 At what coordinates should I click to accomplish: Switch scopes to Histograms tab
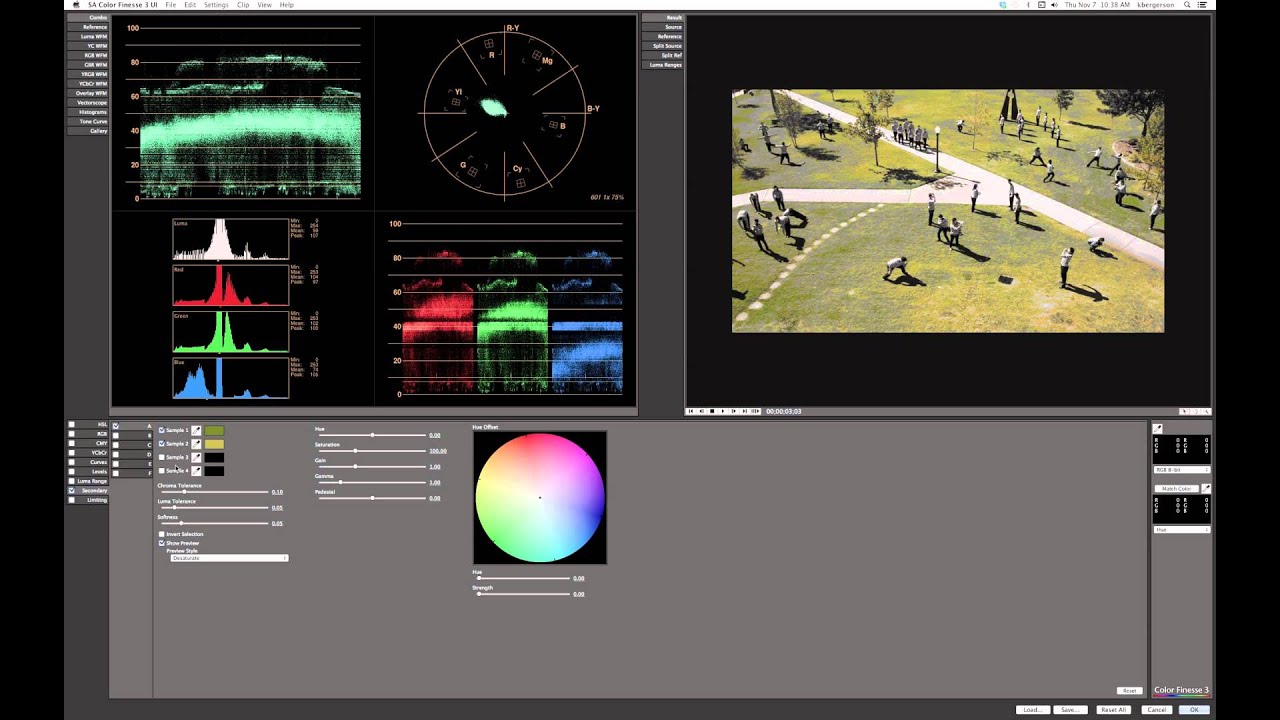(x=87, y=112)
